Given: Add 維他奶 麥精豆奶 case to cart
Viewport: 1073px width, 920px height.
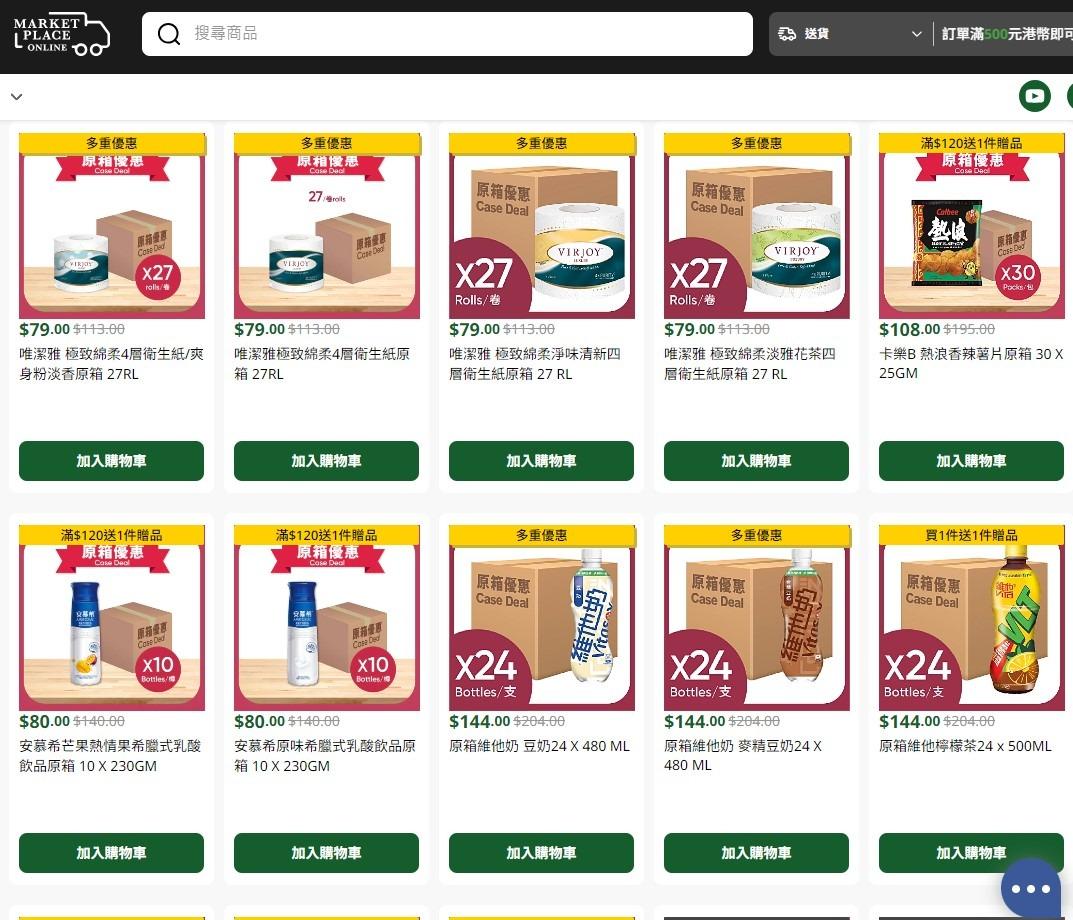Looking at the screenshot, I should click(756, 853).
